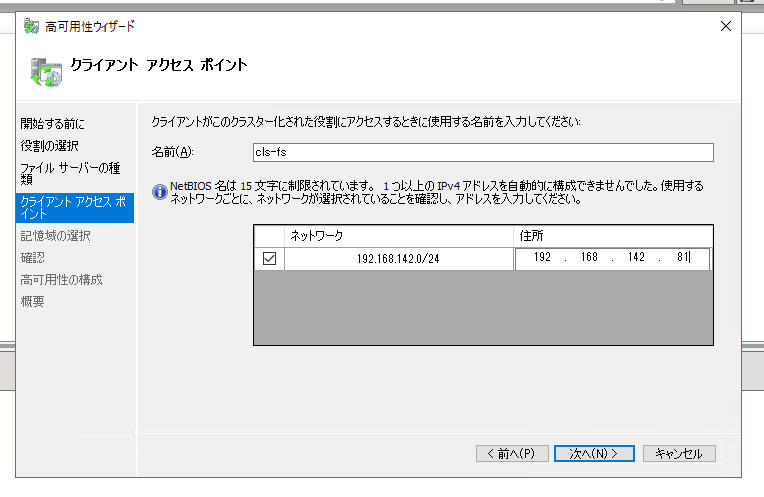
Task: Uncheck the 192.168.142.0/24 network checkbox
Action: coord(269,258)
